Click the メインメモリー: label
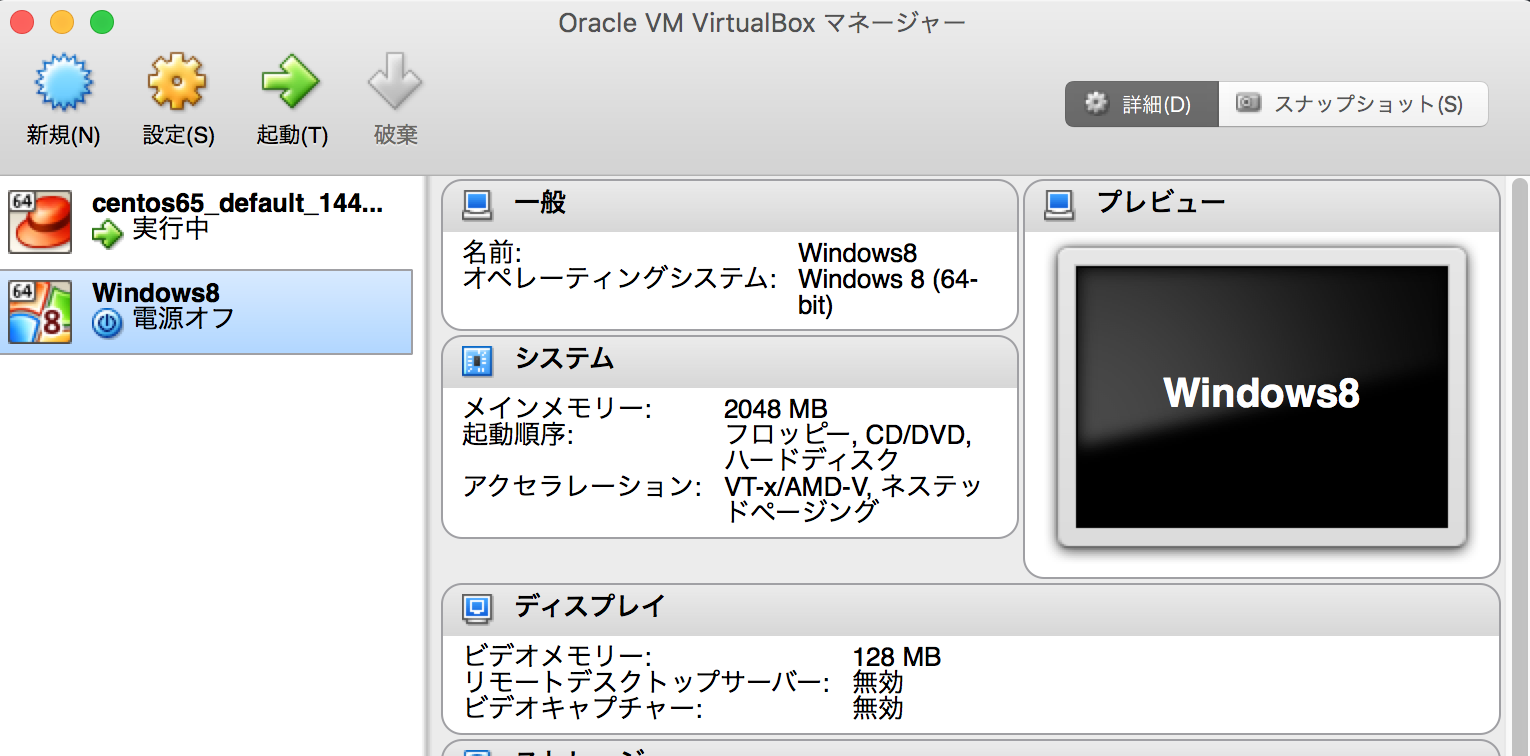Image resolution: width=1530 pixels, height=756 pixels. 557,409
